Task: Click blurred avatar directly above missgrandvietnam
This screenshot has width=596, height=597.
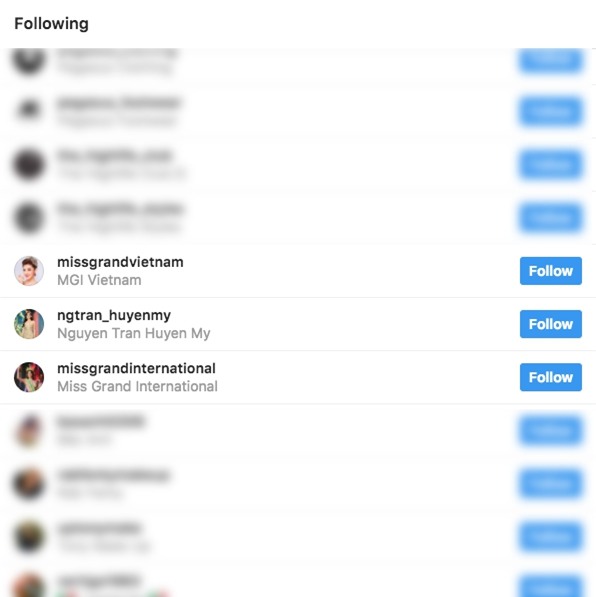Action: click(x=29, y=218)
